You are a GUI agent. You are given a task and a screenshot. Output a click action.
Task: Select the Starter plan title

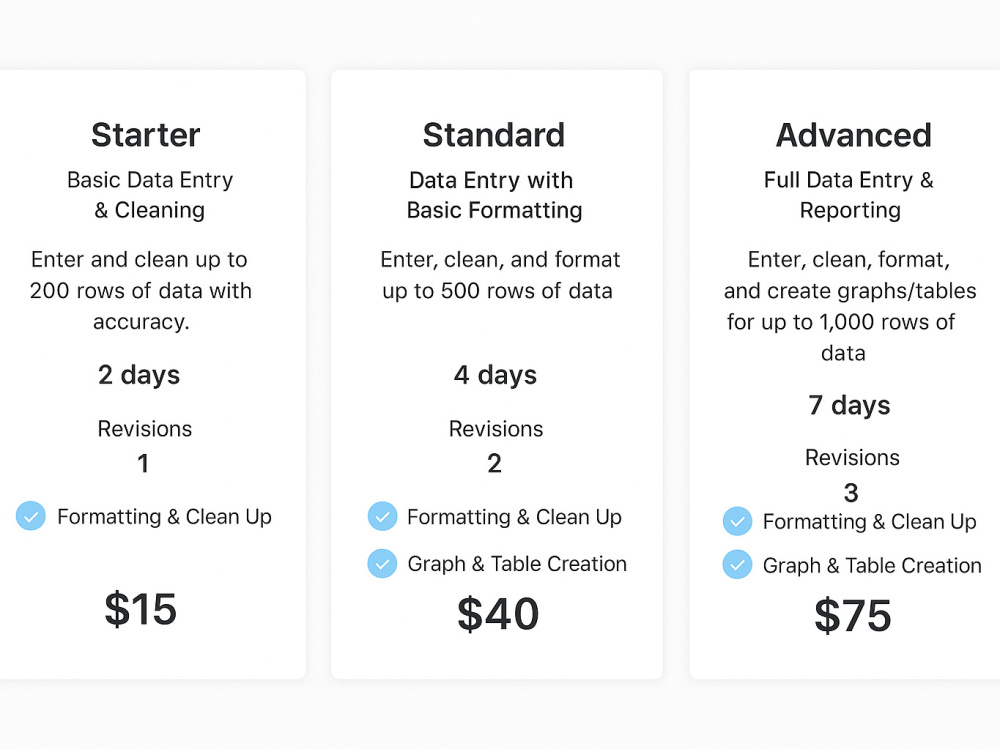tap(145, 135)
